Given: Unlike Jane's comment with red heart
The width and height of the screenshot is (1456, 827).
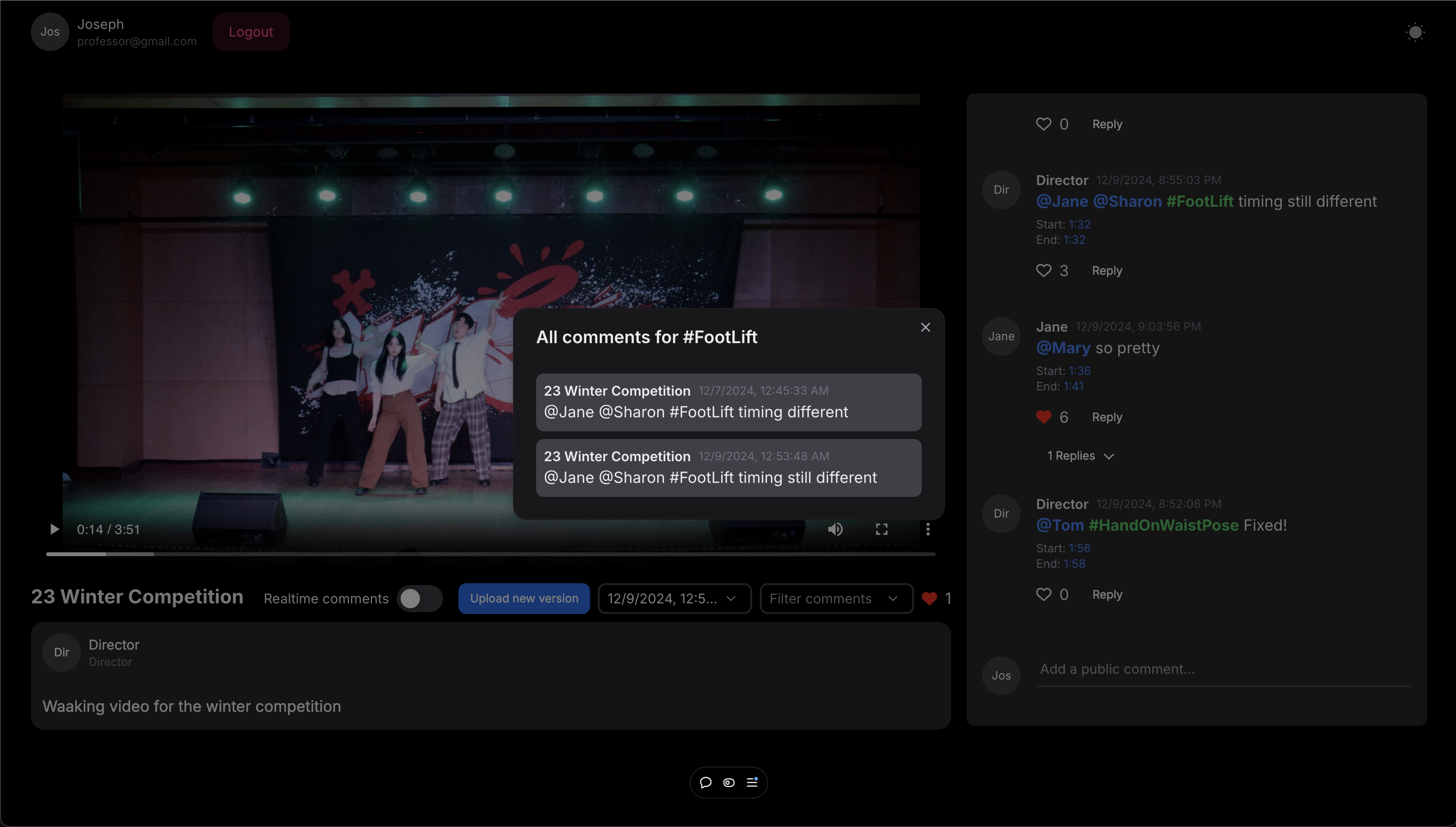Looking at the screenshot, I should 1044,417.
